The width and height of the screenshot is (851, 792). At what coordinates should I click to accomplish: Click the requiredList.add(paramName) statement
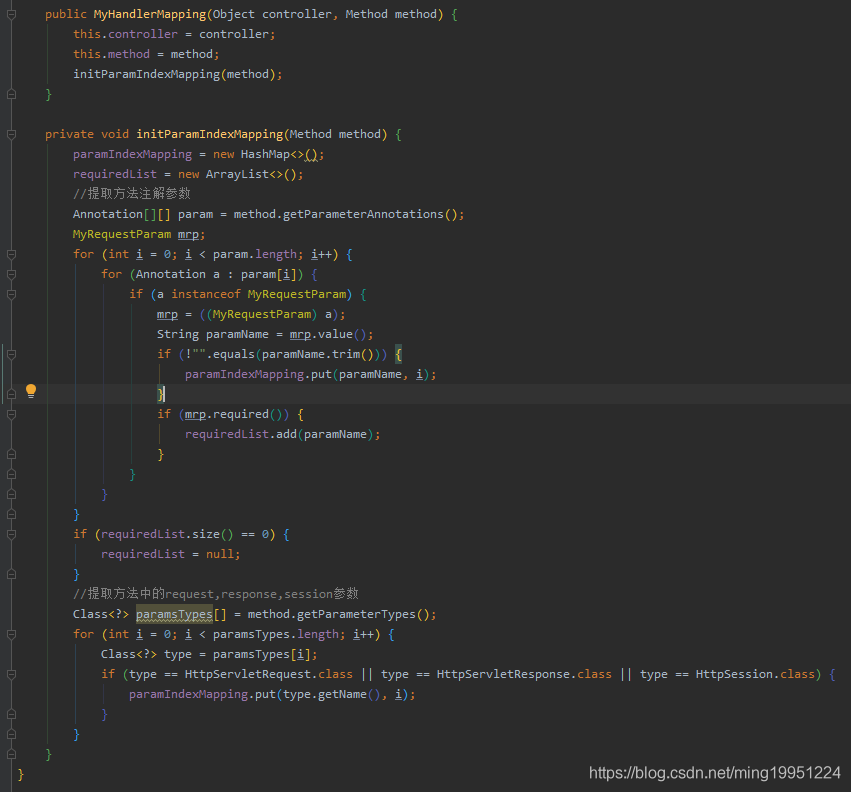point(282,434)
